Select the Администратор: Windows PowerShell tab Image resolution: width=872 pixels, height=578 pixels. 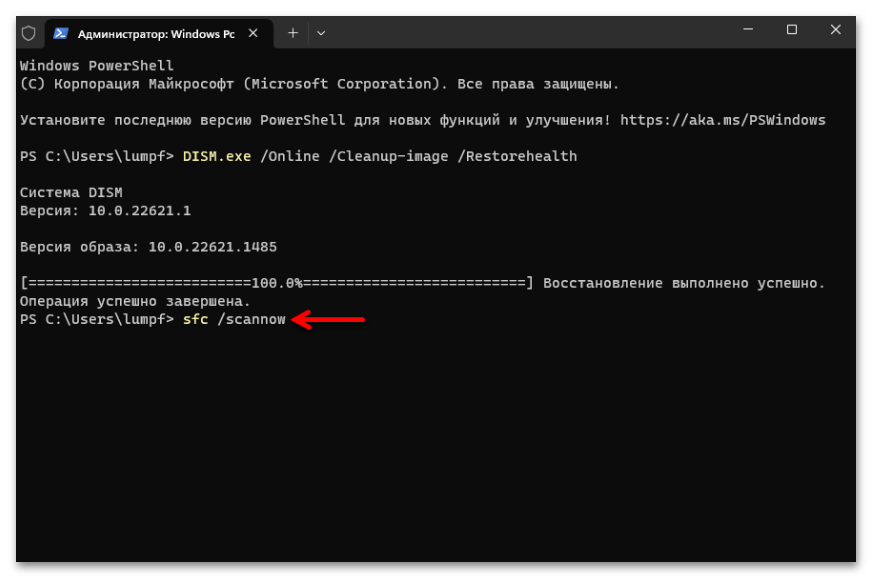pos(159,34)
